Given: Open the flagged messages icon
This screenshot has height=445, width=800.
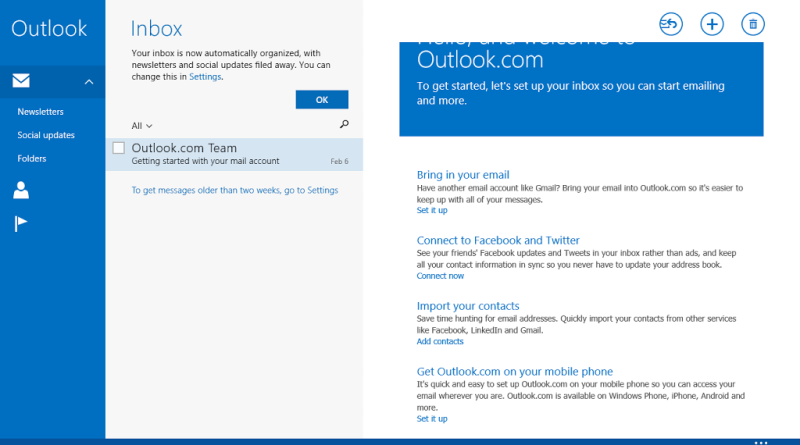Looking at the screenshot, I should point(21,223).
